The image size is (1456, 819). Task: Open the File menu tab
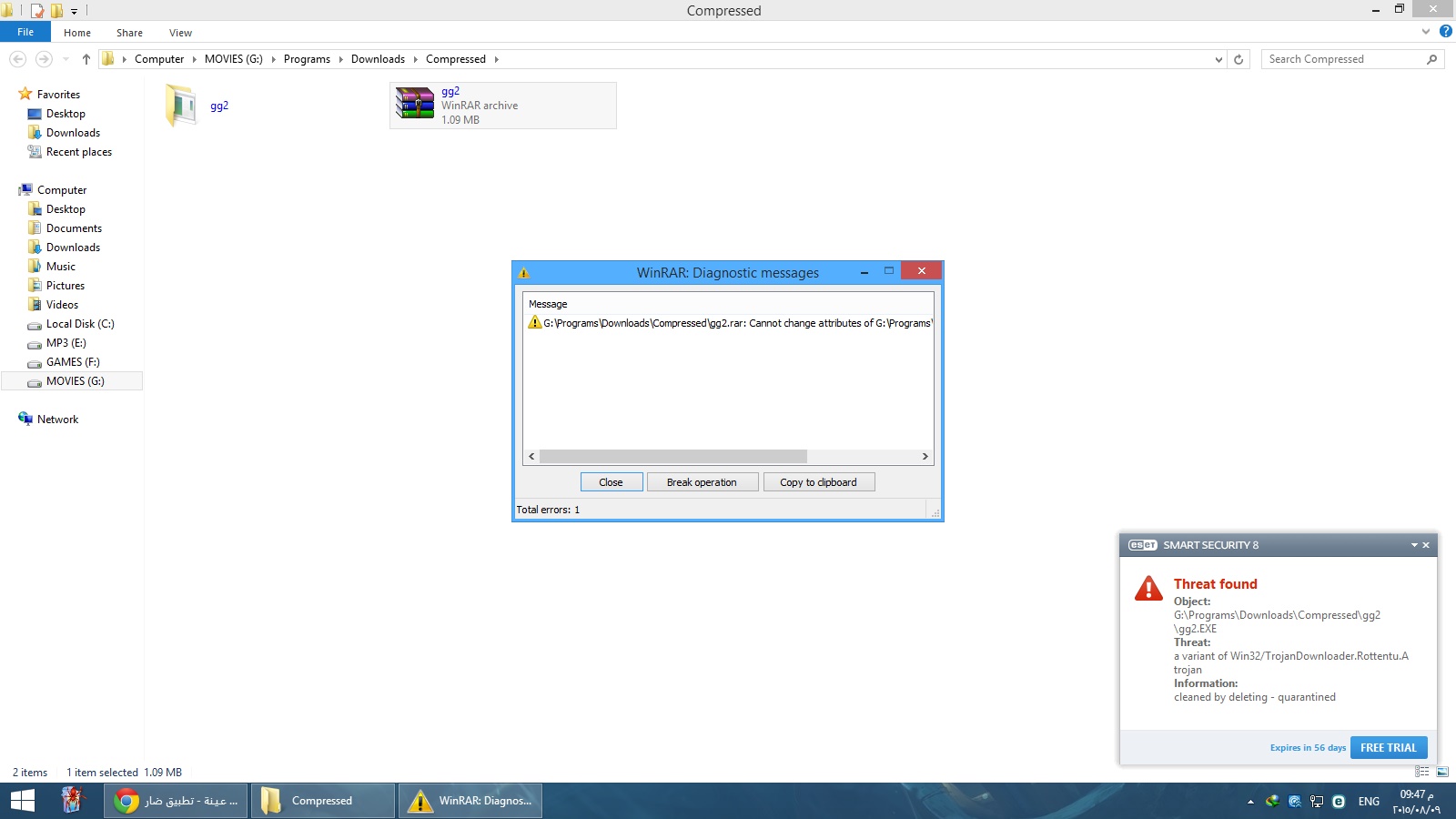[25, 32]
